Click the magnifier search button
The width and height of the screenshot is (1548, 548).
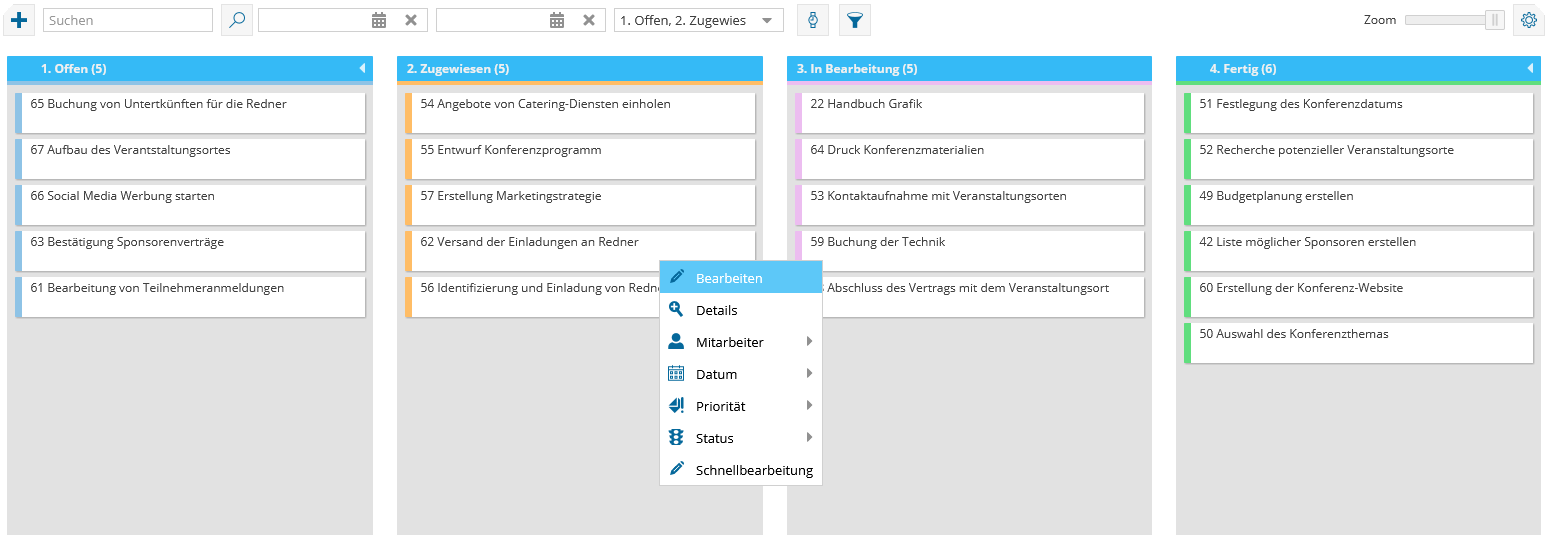point(237,20)
